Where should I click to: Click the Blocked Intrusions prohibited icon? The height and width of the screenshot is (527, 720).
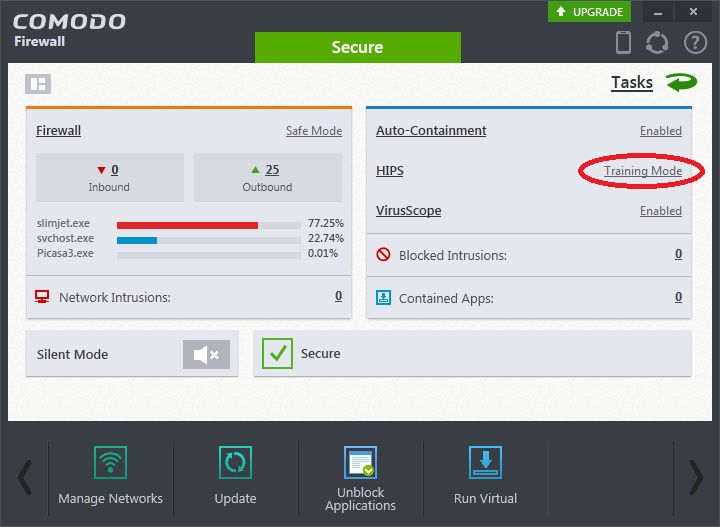coord(383,254)
